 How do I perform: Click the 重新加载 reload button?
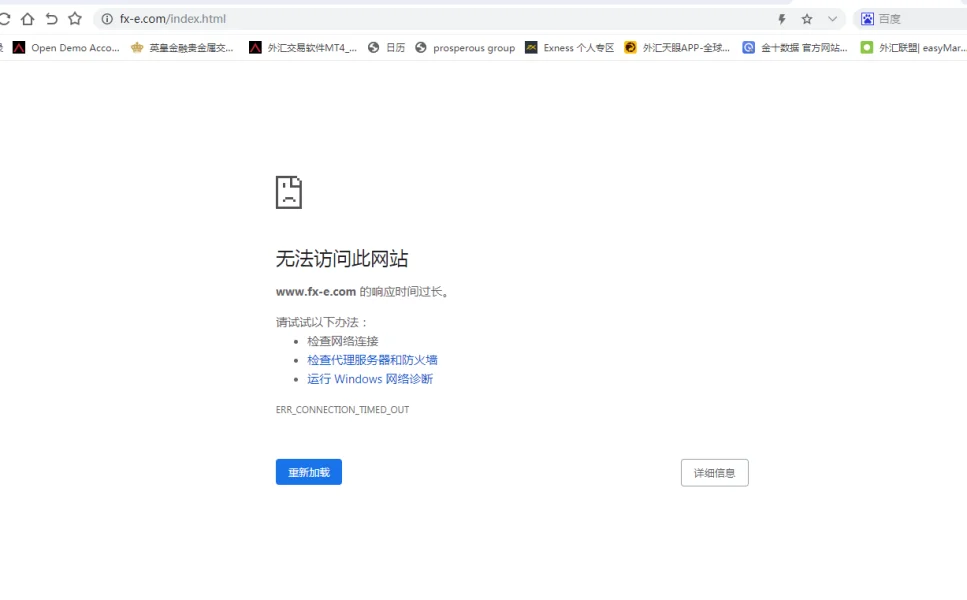[308, 472]
